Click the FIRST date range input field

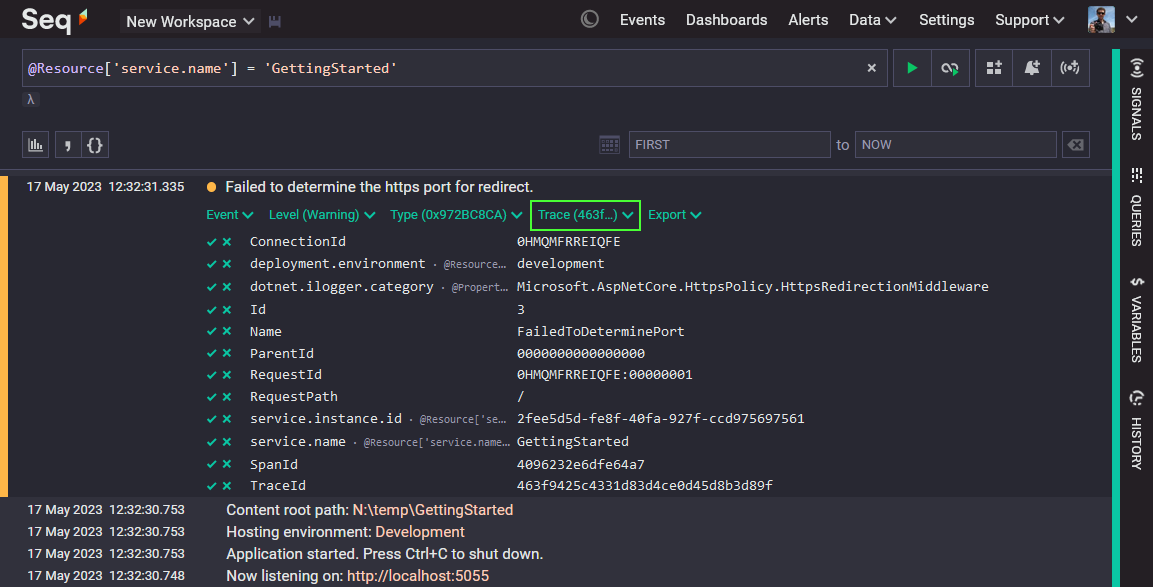[729, 145]
